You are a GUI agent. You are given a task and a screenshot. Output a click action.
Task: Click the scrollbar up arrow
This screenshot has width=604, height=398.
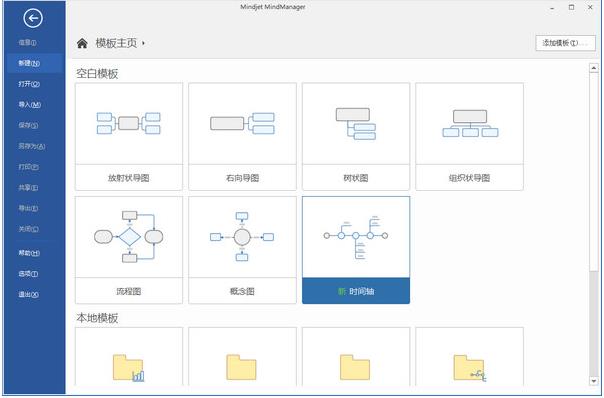pyautogui.click(x=594, y=68)
